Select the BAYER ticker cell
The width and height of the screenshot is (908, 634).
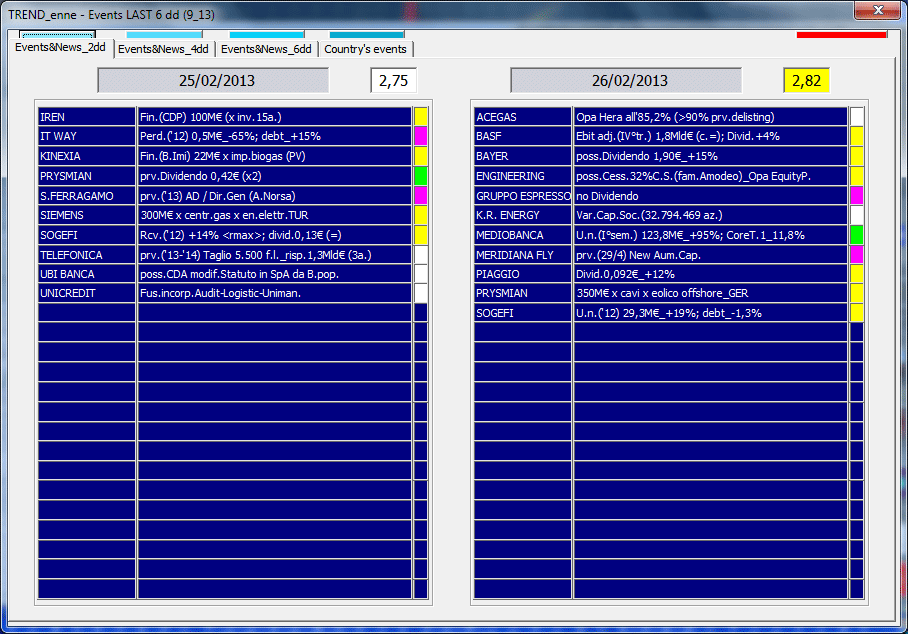(523, 156)
